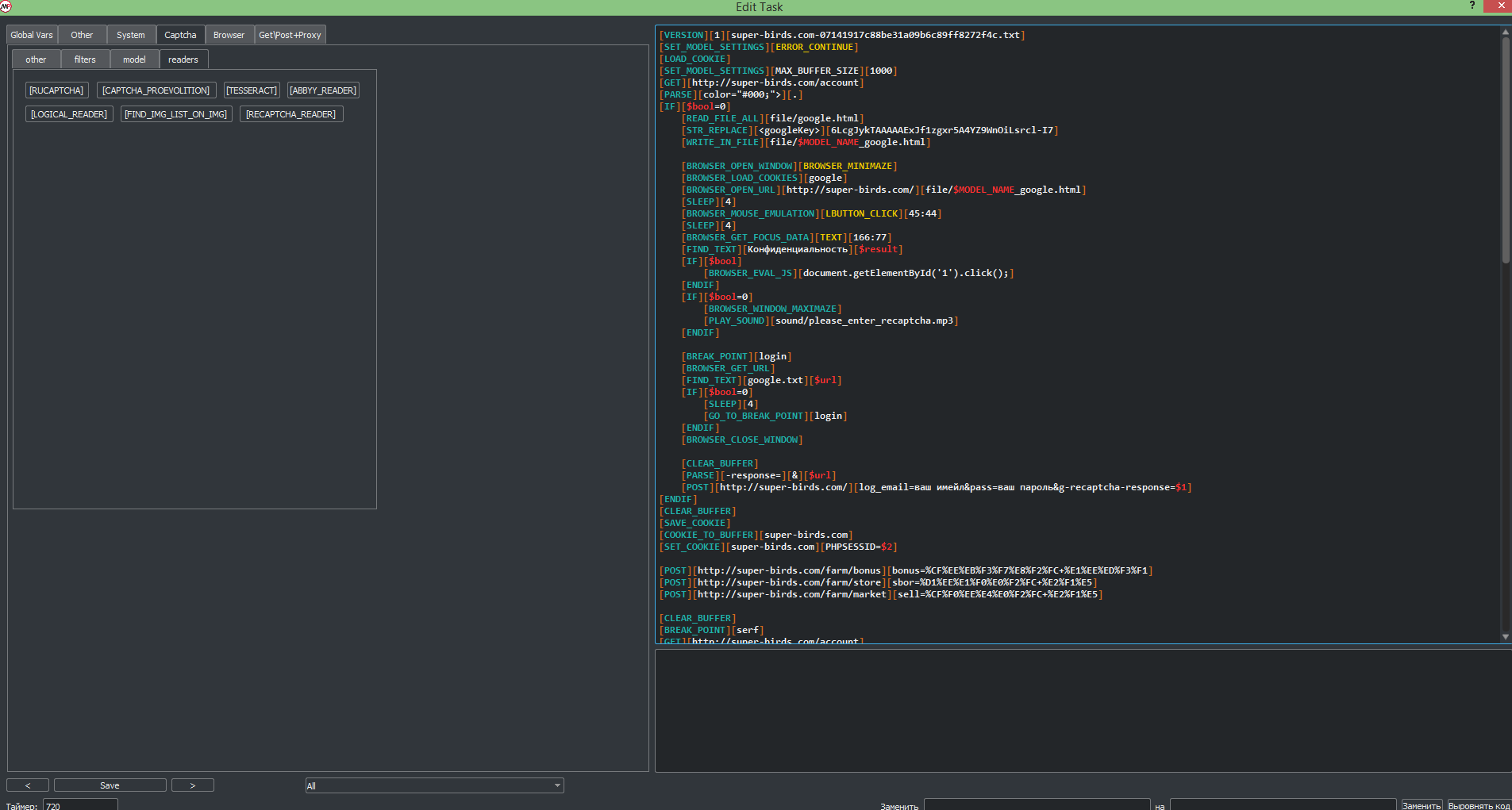Click the help question mark icon
The width and height of the screenshot is (1512, 810).
[x=1472, y=6]
